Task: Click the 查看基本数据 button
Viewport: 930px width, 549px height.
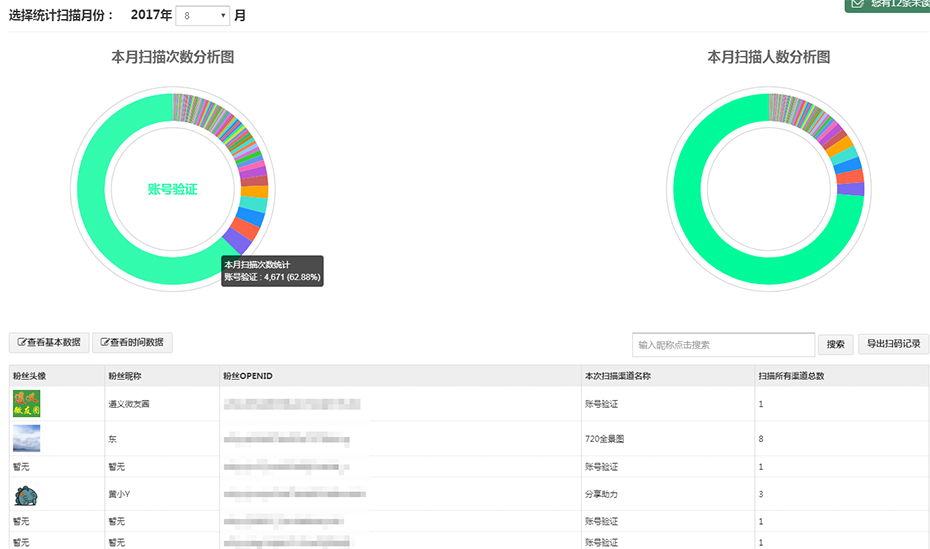Action: coord(50,343)
